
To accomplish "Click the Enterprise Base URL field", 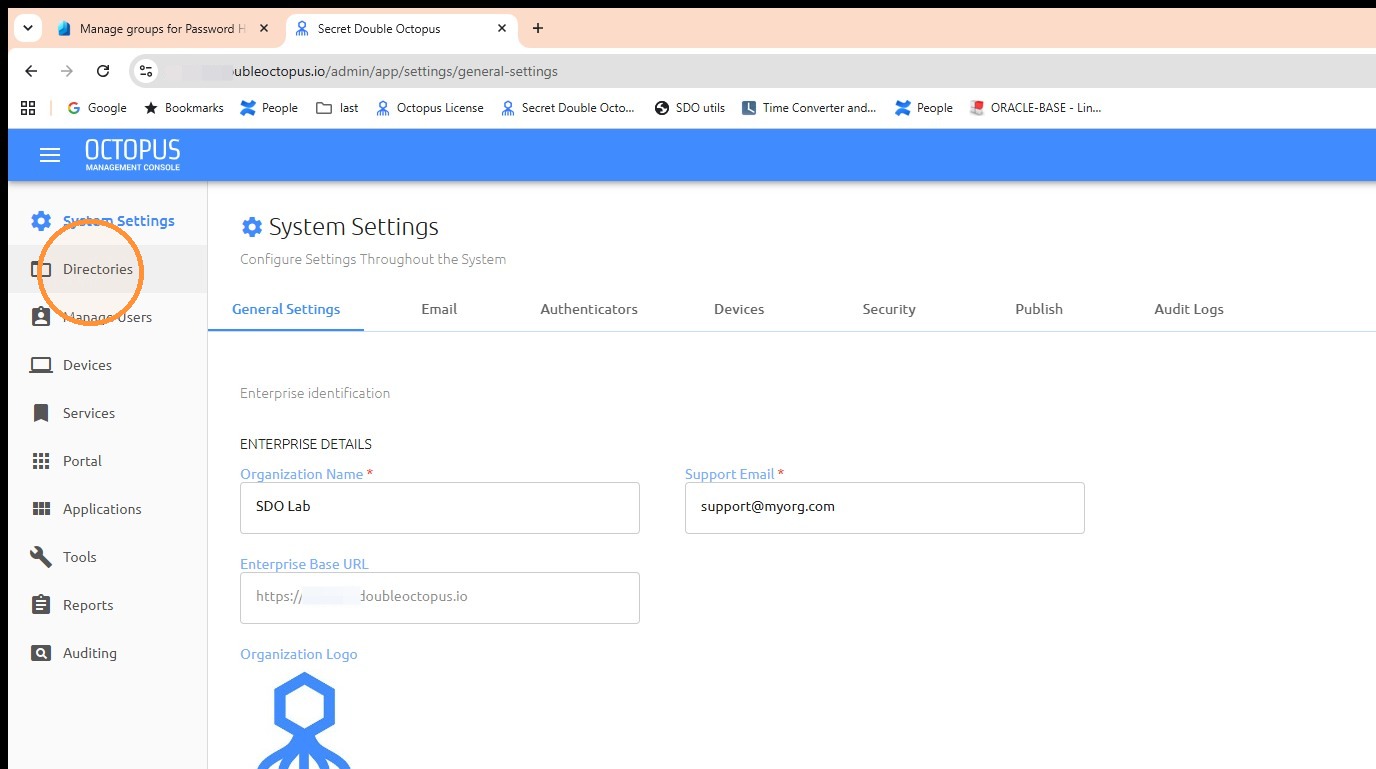I will point(440,598).
